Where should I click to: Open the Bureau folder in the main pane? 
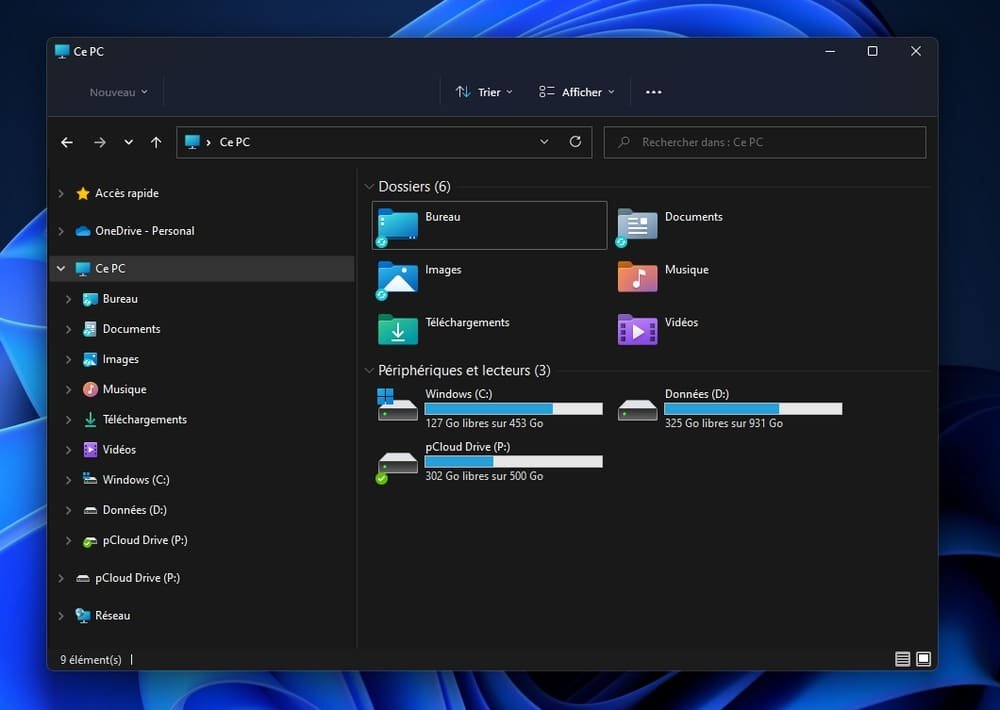(489, 225)
